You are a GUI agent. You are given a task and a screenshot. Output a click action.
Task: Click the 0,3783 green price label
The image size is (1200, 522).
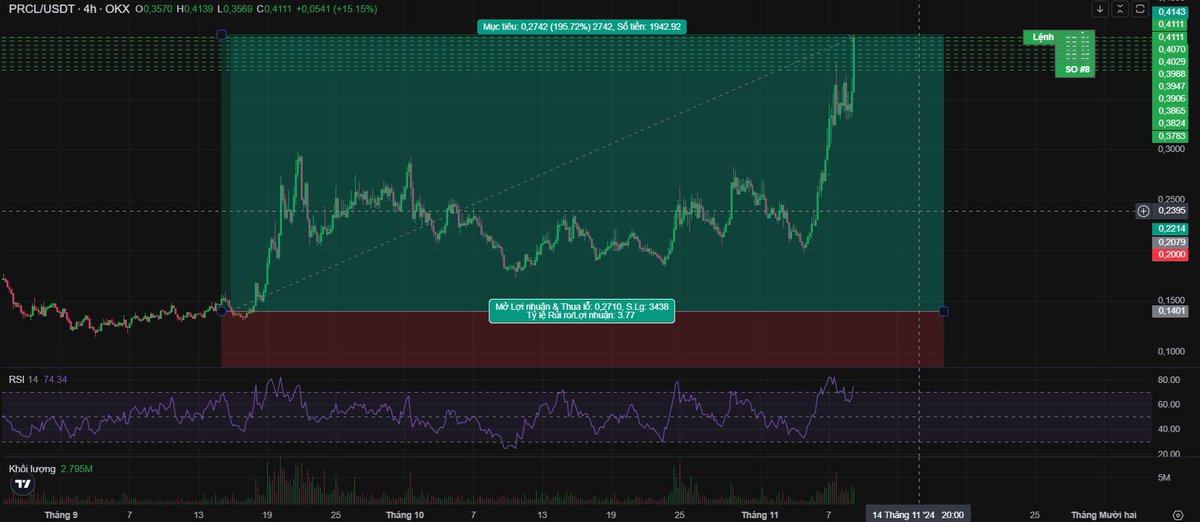point(1172,136)
